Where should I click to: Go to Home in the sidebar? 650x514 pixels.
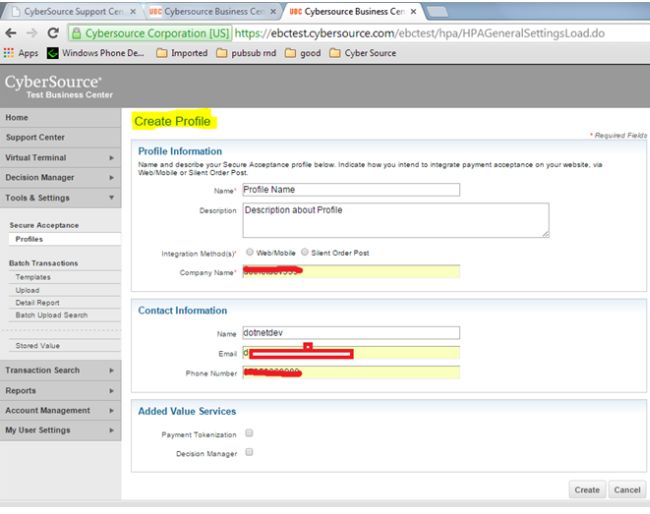pos(61,117)
